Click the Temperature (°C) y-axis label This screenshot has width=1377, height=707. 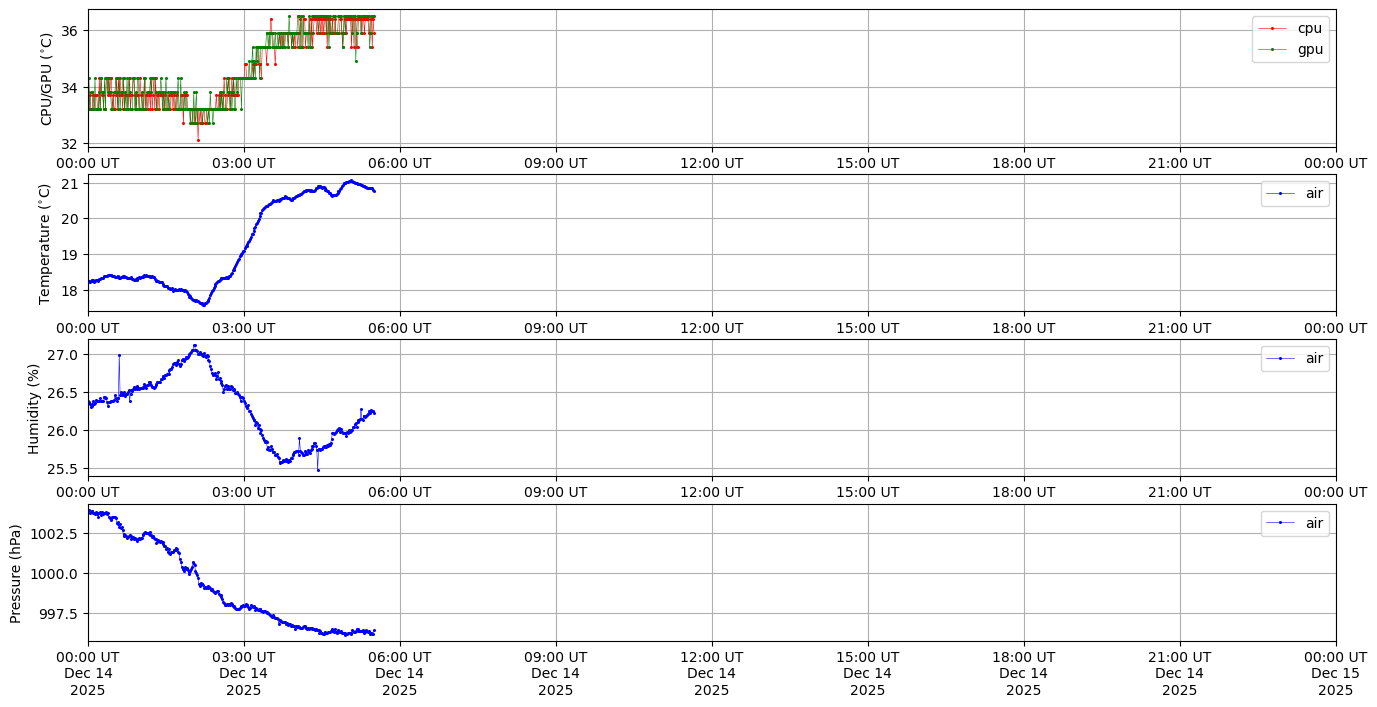pos(44,243)
